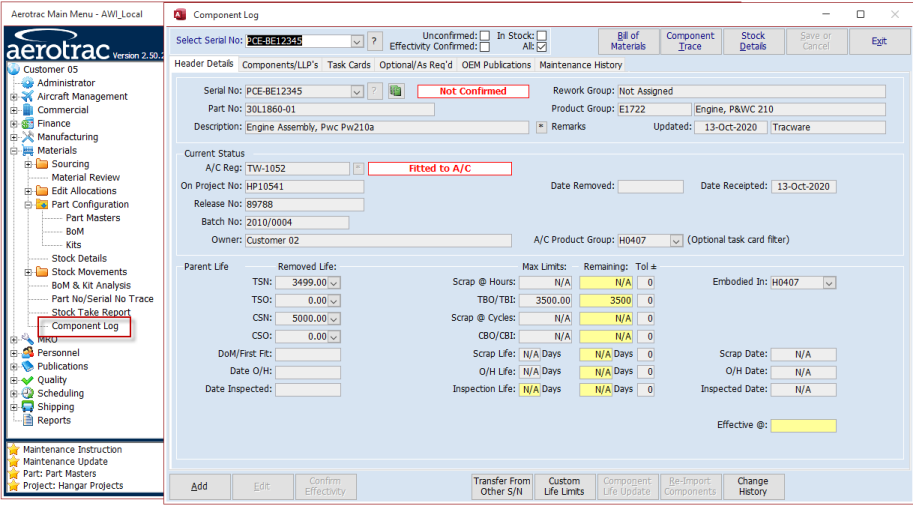Click the yellow Effective @ field
Image resolution: width=913 pixels, height=505 pixels.
click(x=803, y=426)
